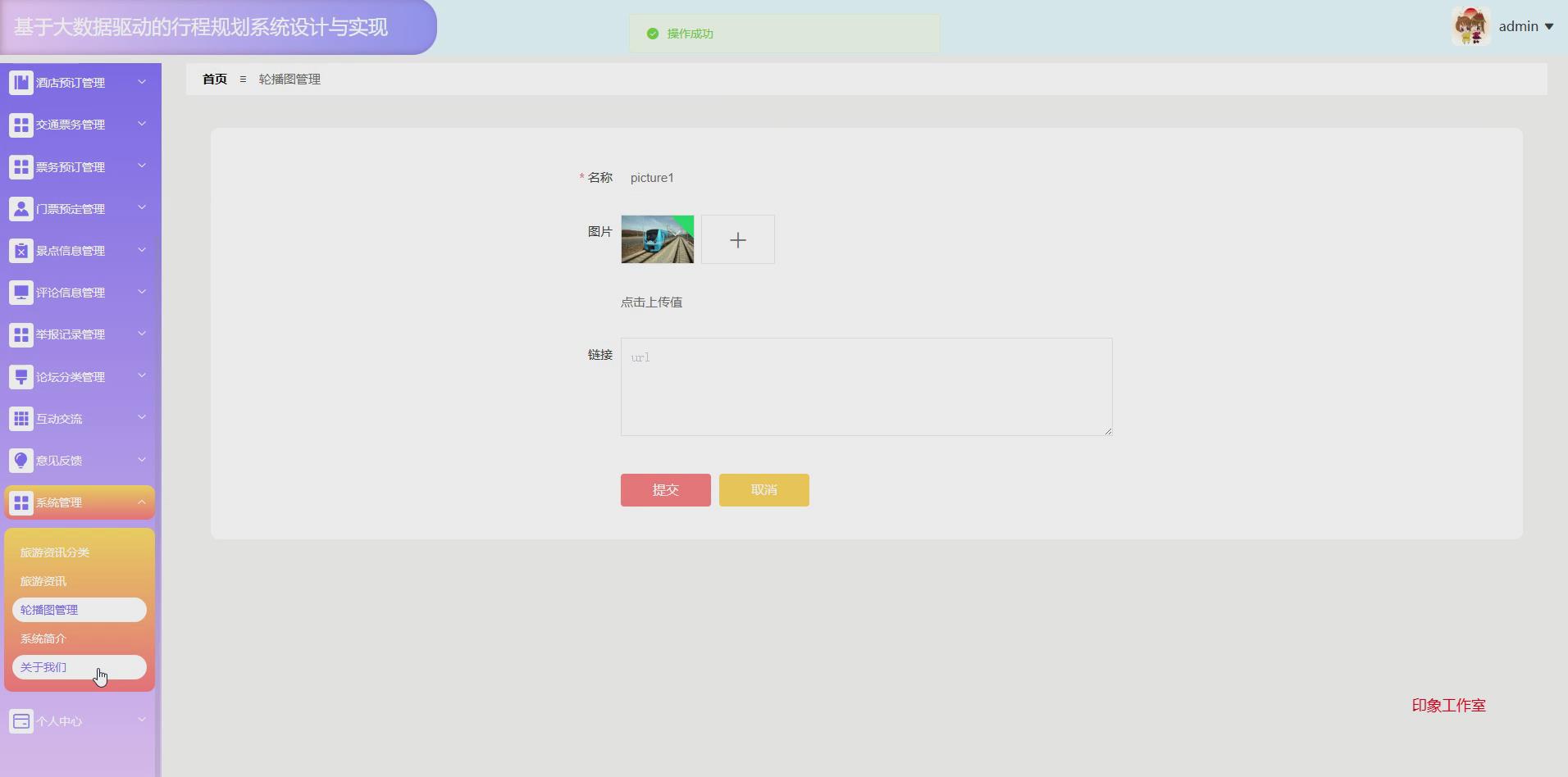Open the admin account dropdown
Viewport: 1568px width, 777px height.
1526,25
